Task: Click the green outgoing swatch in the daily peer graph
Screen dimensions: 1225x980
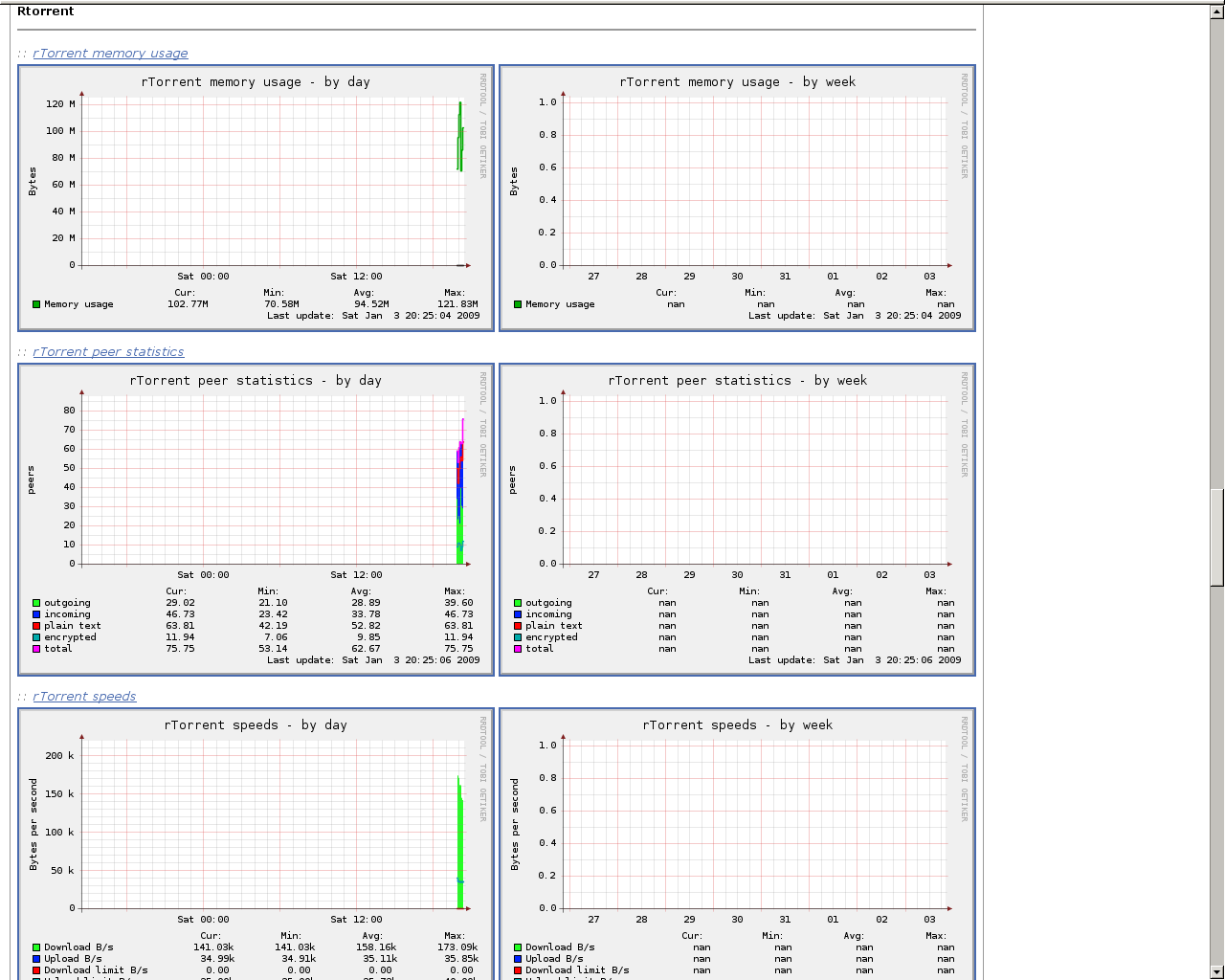Action: coord(36,603)
